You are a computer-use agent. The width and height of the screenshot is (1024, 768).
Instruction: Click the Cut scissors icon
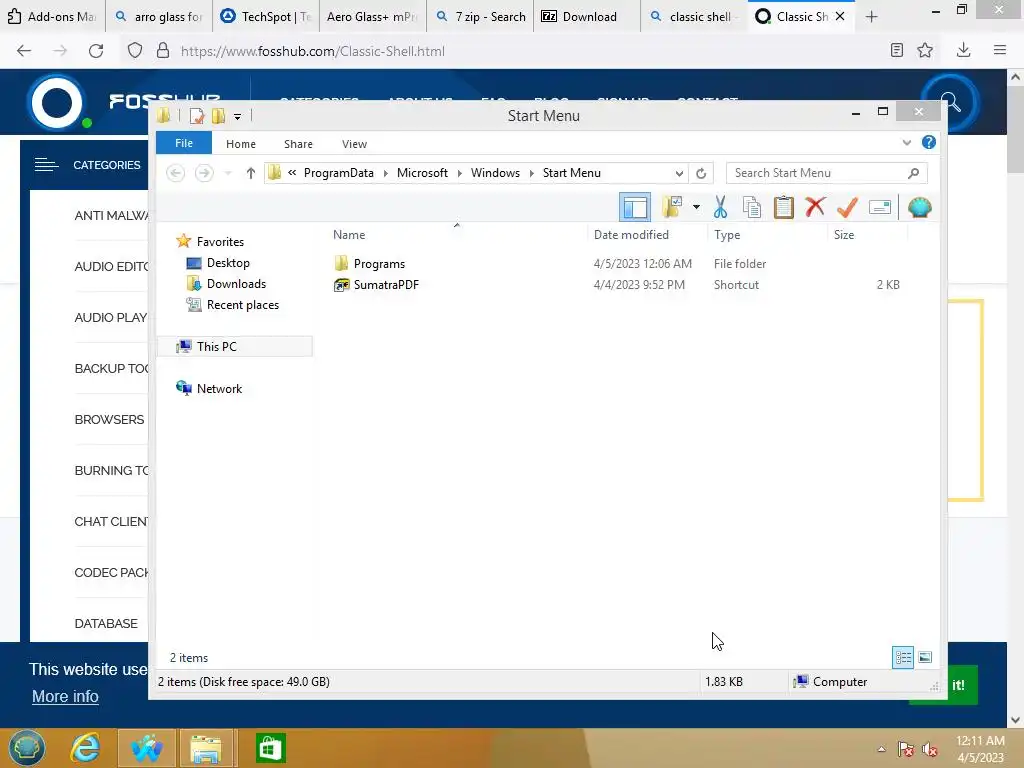tap(720, 208)
